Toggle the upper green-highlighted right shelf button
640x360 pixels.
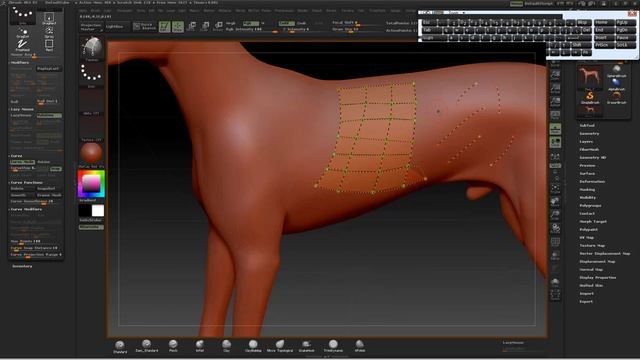point(555,129)
